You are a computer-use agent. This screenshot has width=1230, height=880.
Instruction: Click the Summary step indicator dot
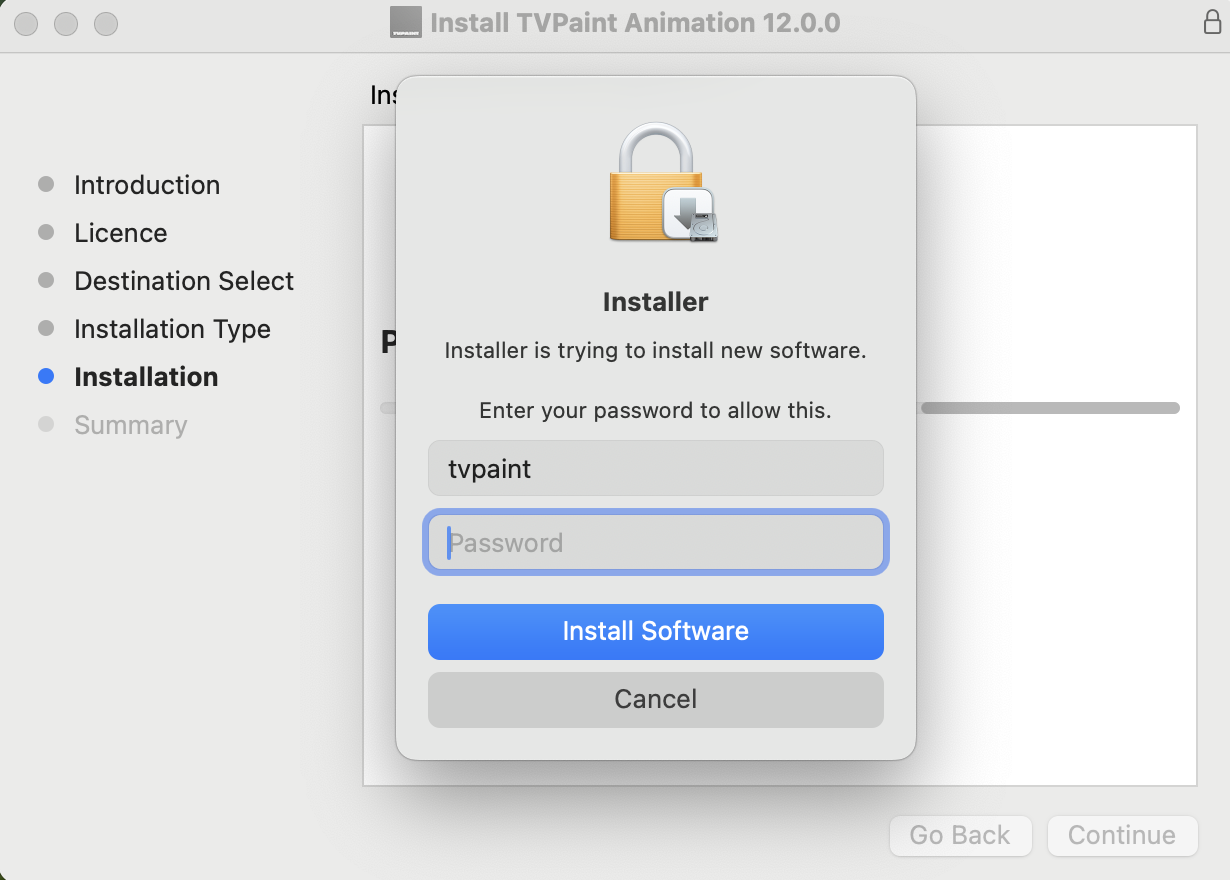46,424
